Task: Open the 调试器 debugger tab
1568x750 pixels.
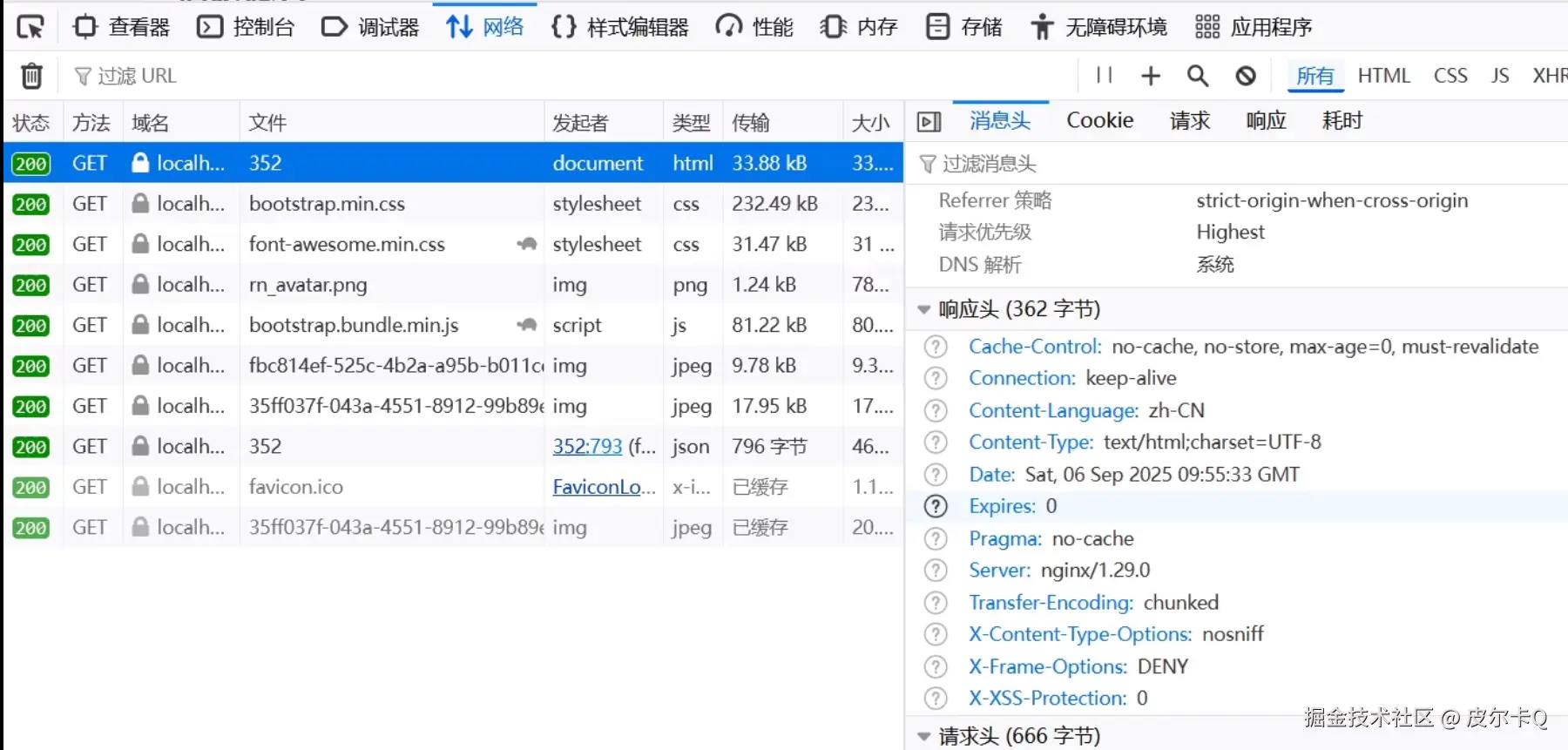Action: click(370, 27)
